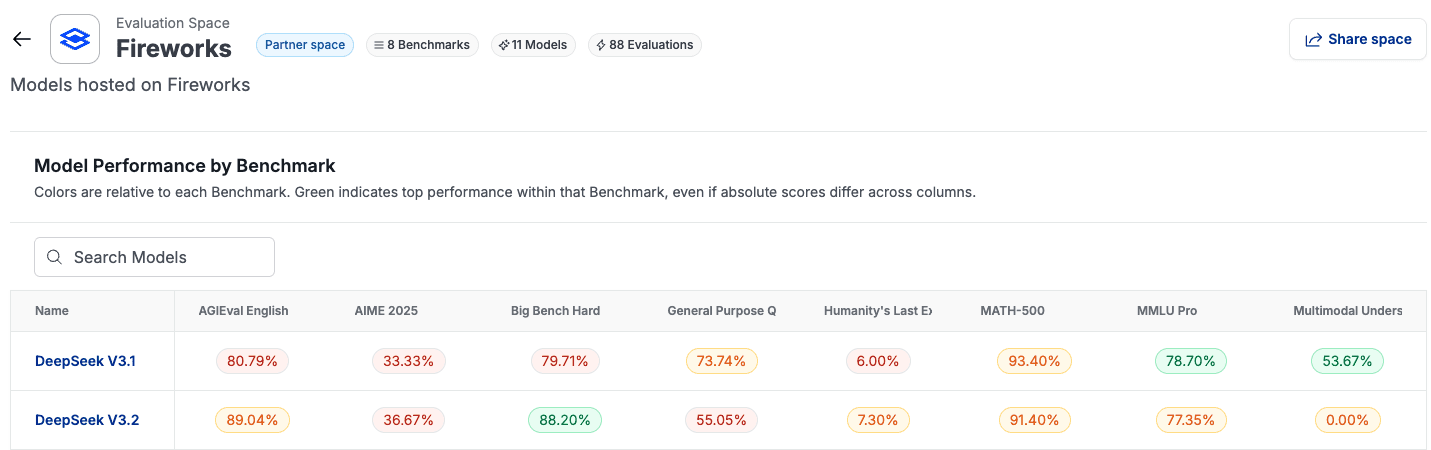
Task: Click the 73.74% score cell
Action: 721,361
